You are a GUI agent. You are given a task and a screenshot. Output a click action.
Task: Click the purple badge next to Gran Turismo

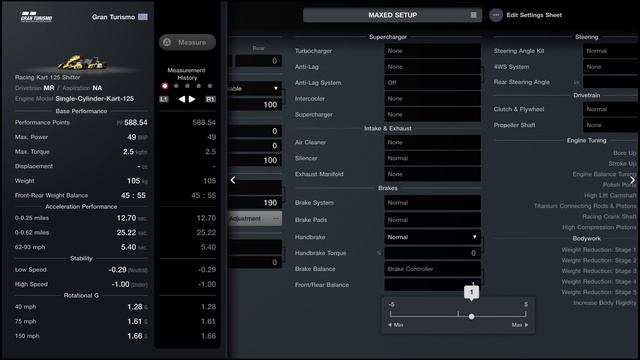(143, 17)
